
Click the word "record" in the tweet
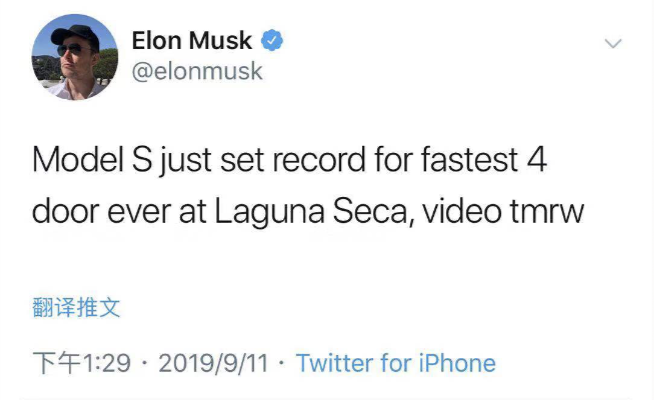point(319,160)
